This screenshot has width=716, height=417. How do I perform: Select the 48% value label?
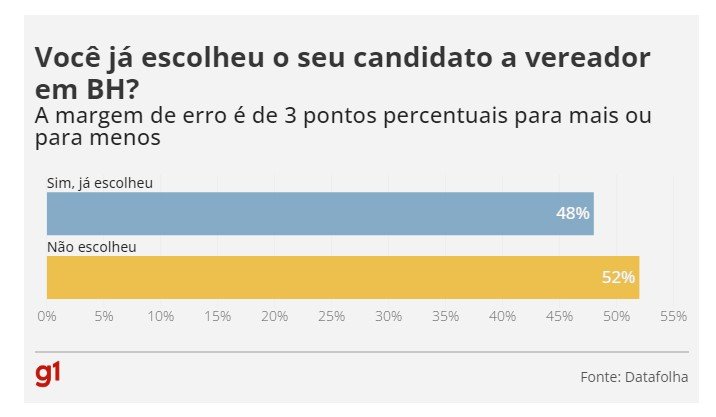[573, 213]
